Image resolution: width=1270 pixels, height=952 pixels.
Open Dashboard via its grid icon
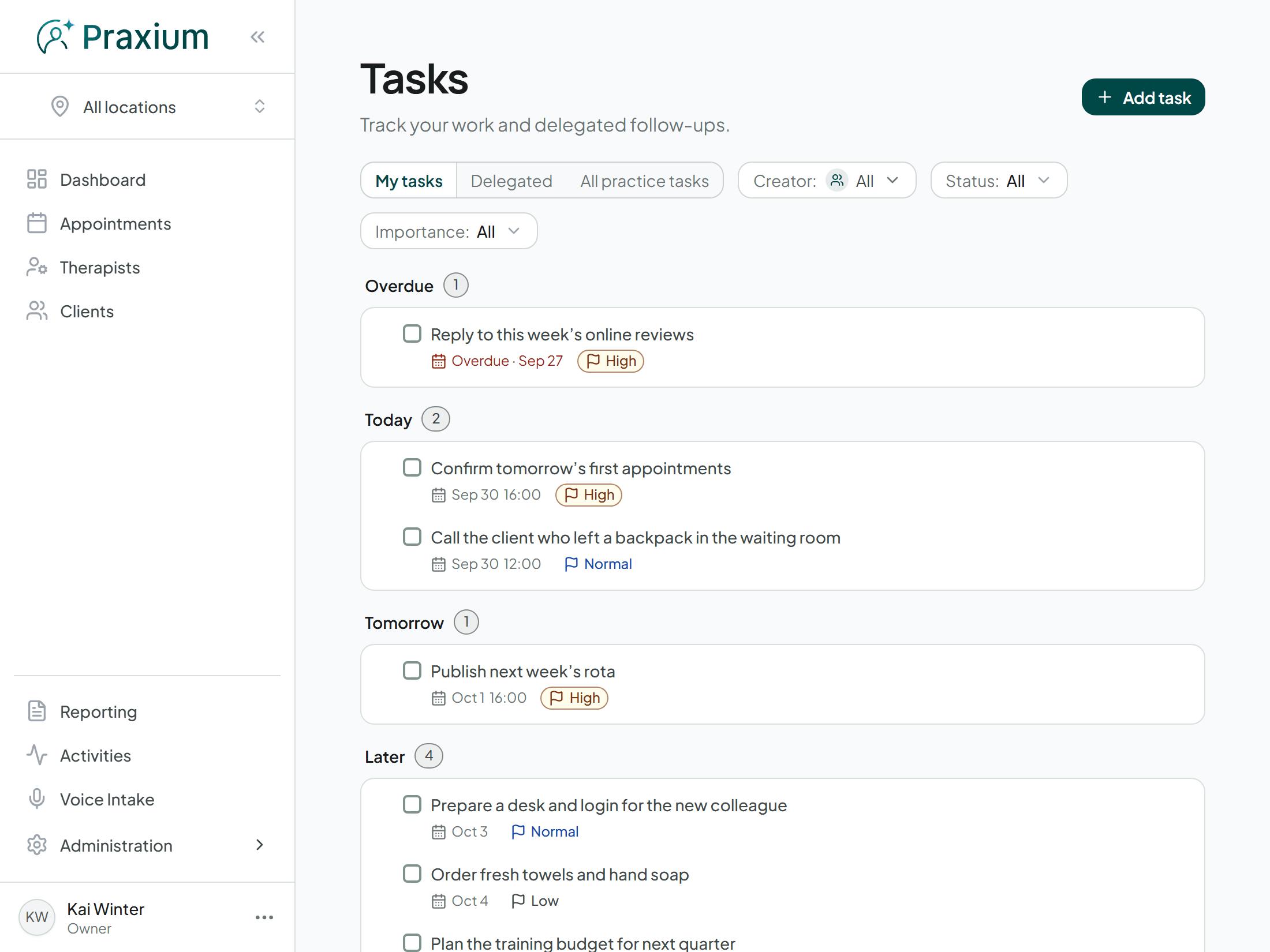coord(37,179)
